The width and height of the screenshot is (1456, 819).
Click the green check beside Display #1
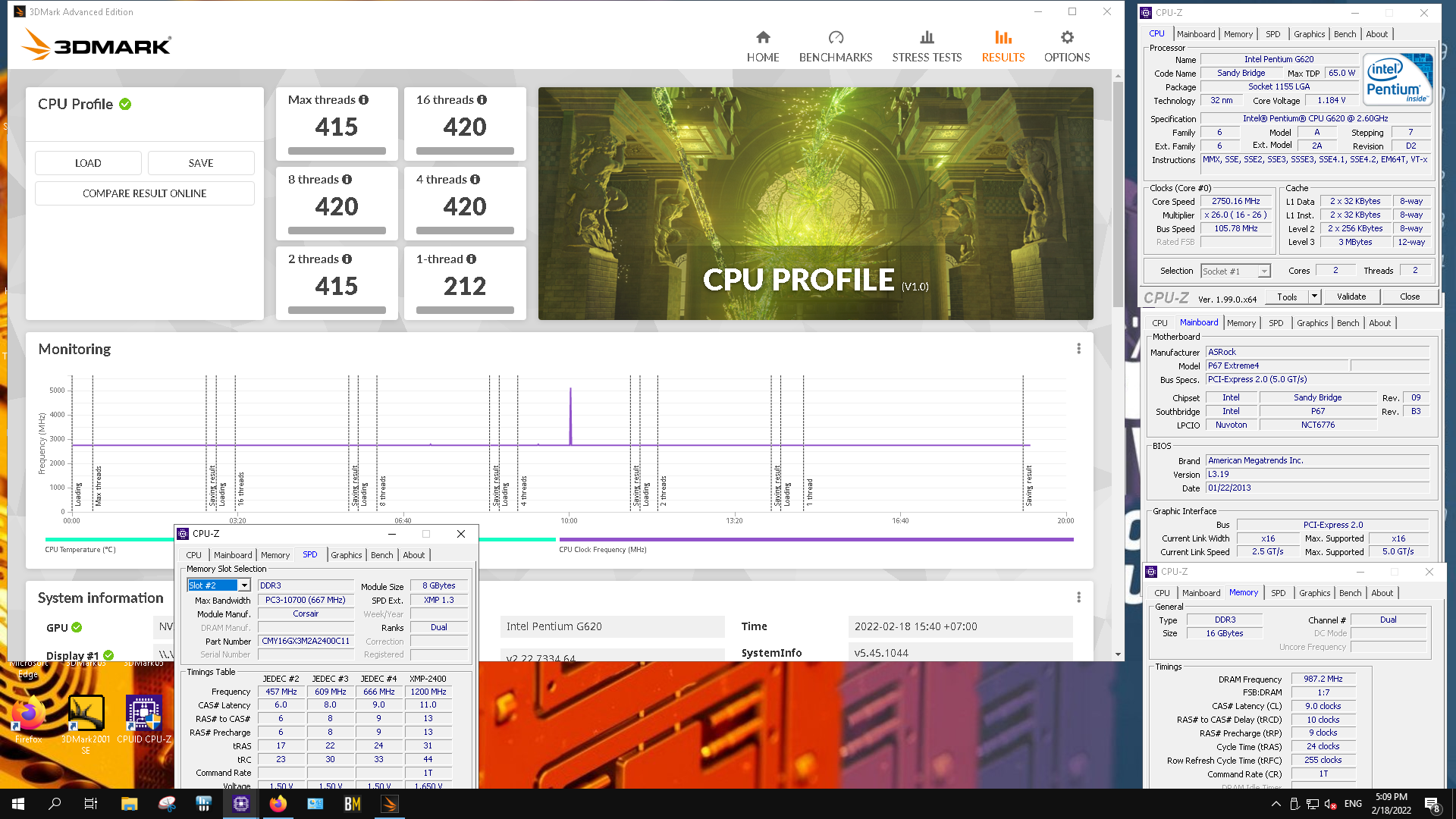point(108,655)
